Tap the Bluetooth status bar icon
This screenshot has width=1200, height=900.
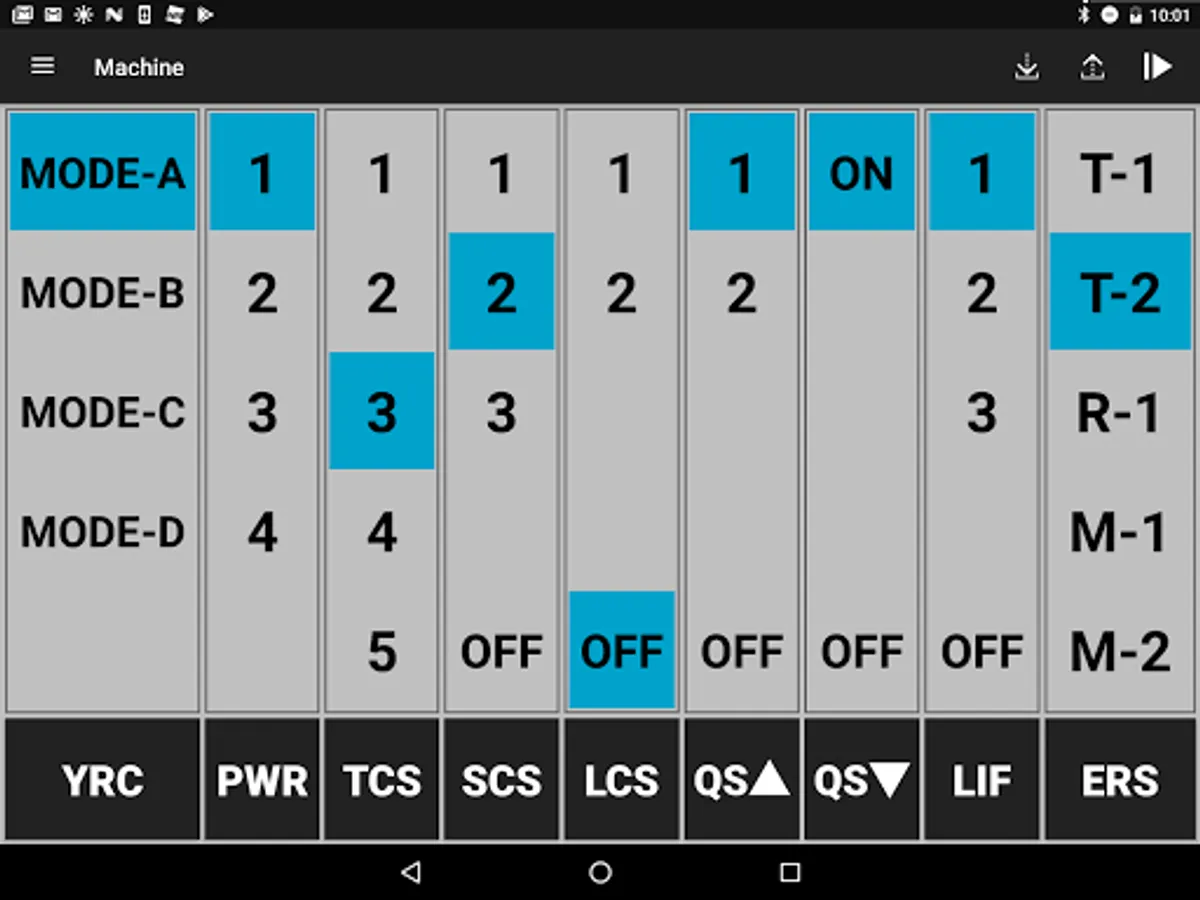[1083, 14]
